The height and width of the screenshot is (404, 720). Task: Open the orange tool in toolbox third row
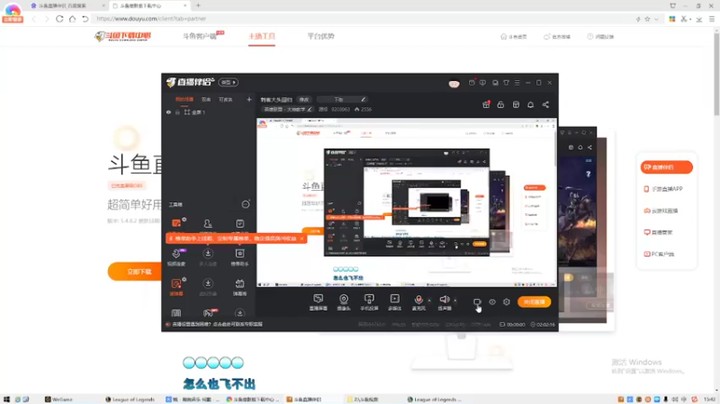tap(176, 286)
